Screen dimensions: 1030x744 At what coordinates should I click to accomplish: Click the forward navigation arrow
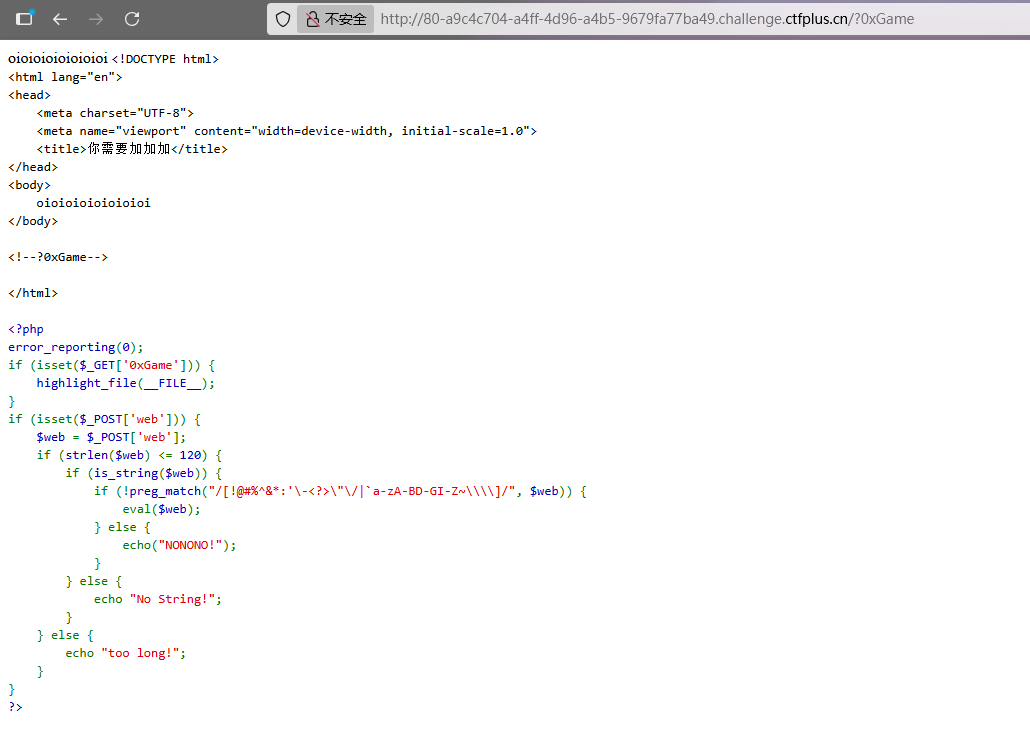click(x=96, y=19)
